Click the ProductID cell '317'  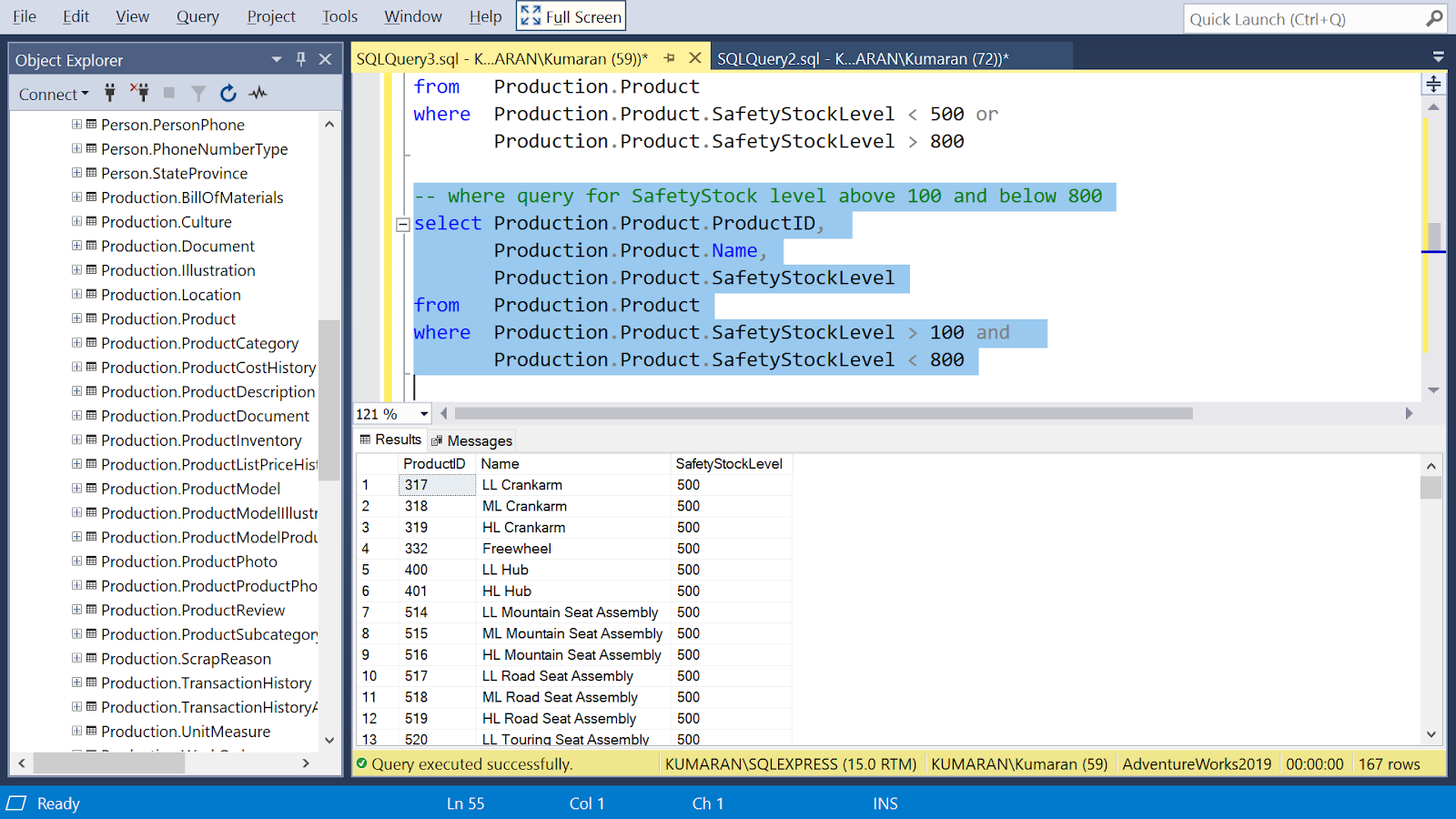437,485
